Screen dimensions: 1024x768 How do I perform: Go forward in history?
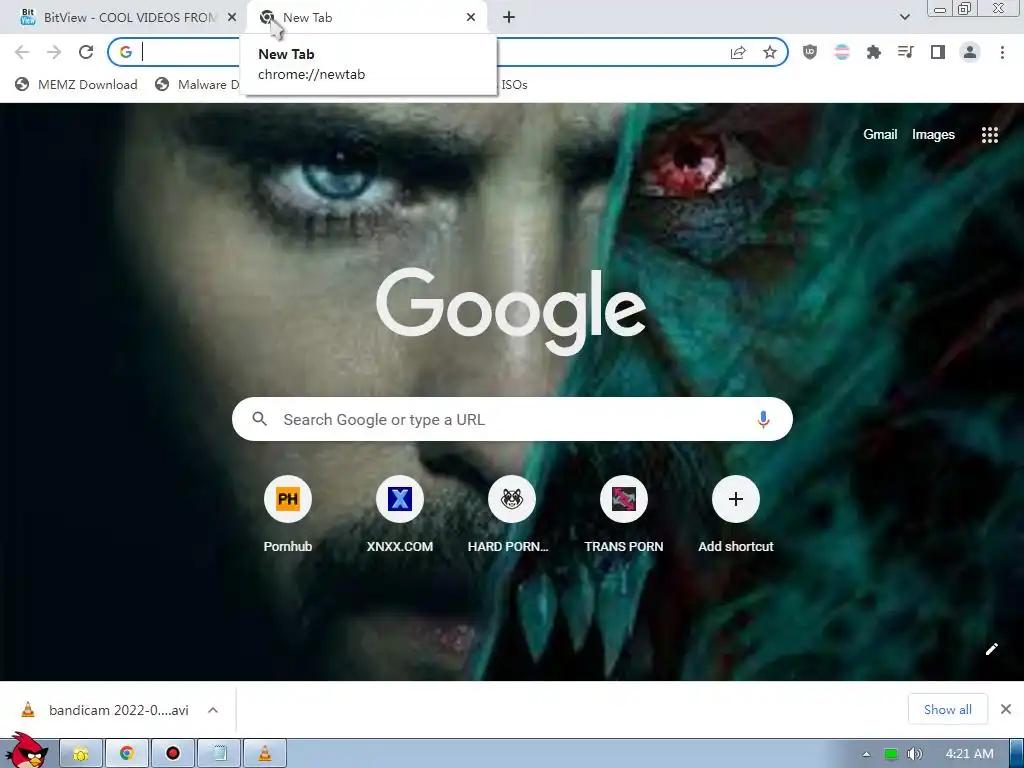(54, 52)
